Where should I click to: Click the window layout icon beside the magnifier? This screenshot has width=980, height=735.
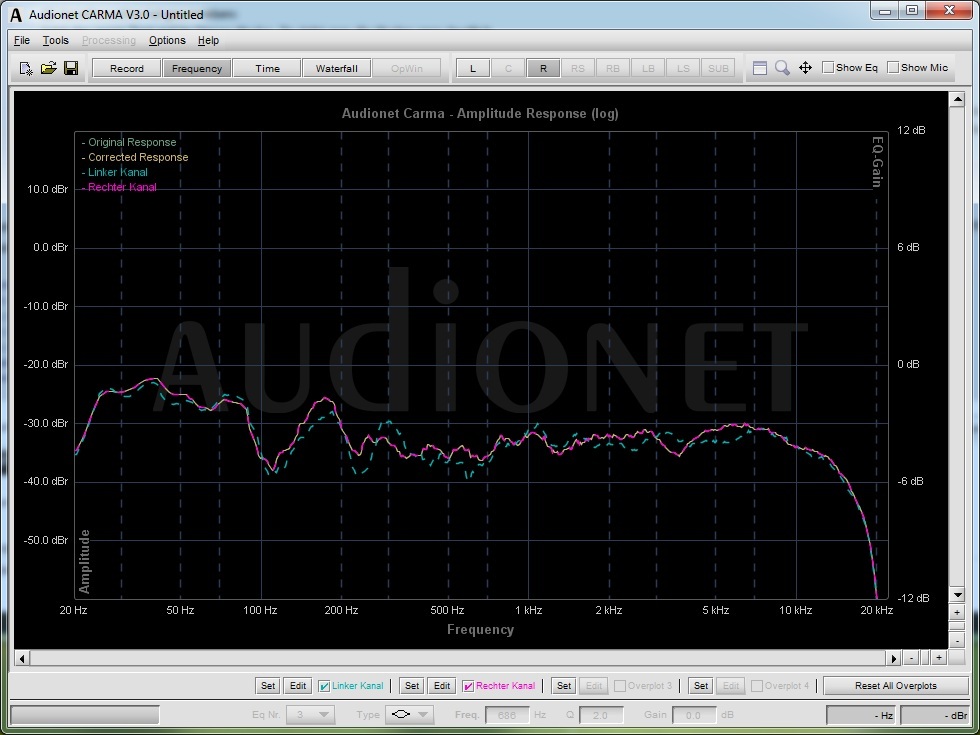click(x=760, y=68)
